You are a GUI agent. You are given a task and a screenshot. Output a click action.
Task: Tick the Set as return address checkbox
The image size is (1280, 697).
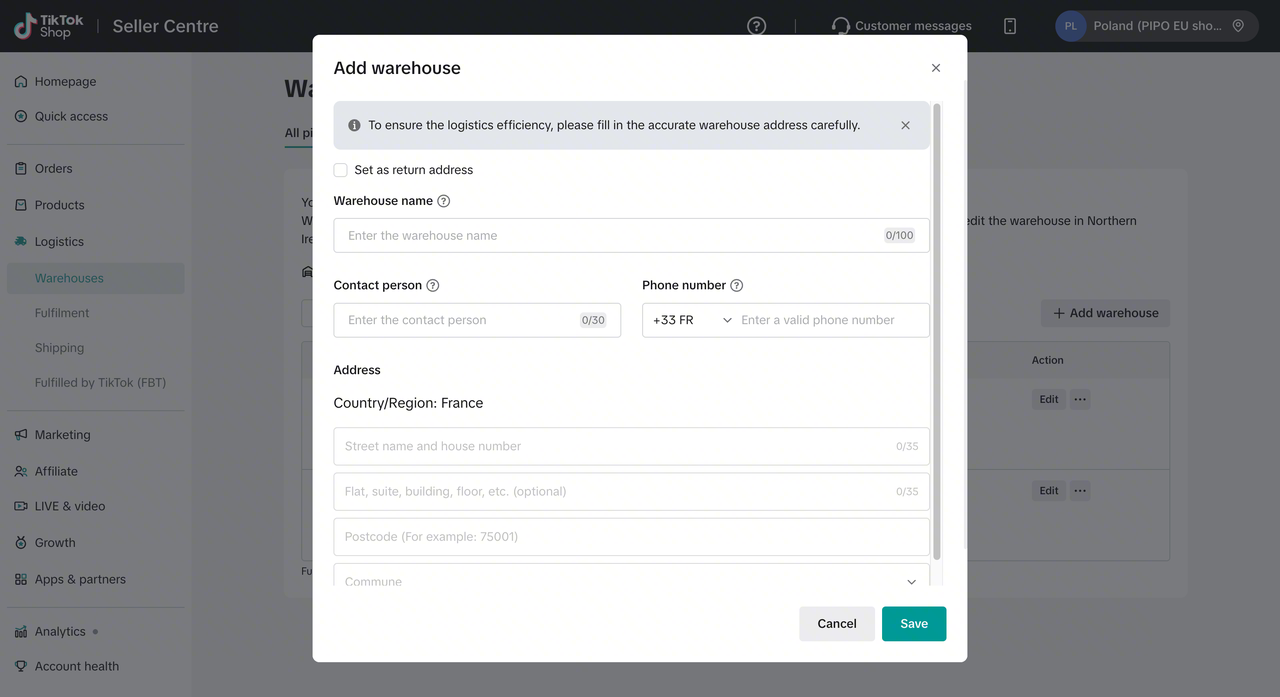[341, 170]
